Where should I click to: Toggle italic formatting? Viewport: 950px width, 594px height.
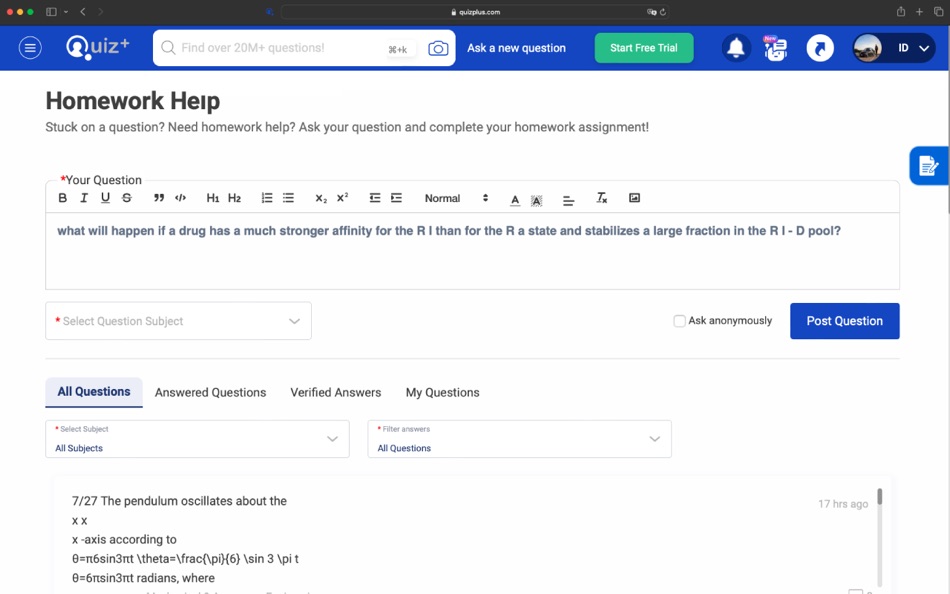[x=84, y=198]
